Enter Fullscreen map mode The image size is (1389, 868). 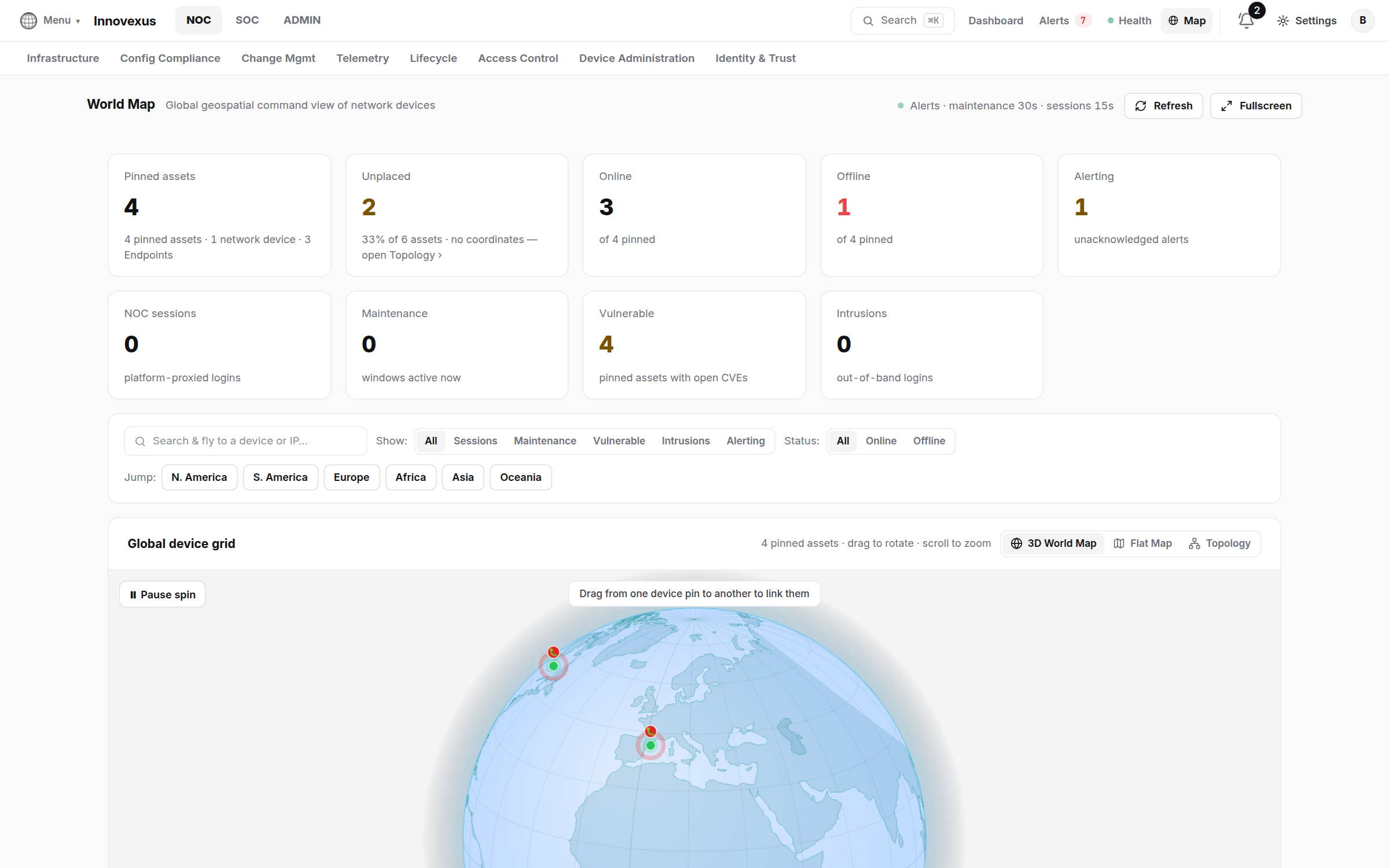[1256, 106]
